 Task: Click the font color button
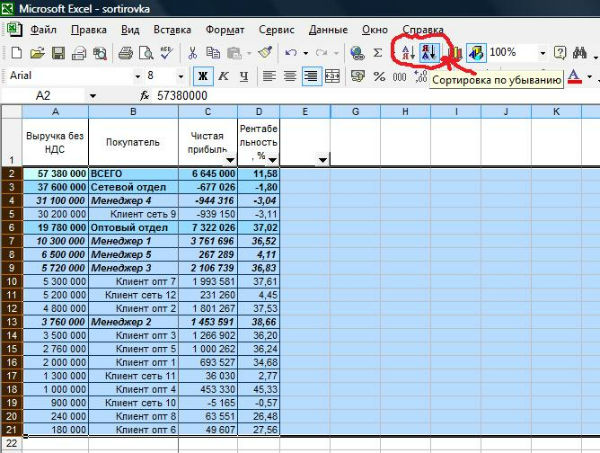click(x=574, y=75)
